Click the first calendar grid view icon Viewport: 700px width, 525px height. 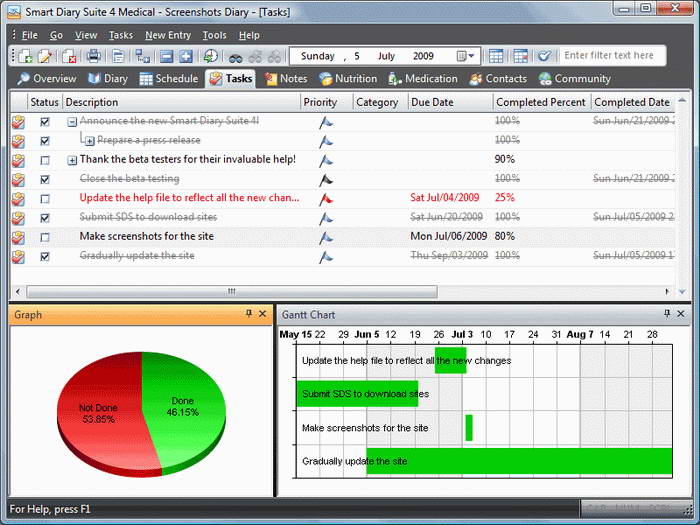[496, 56]
